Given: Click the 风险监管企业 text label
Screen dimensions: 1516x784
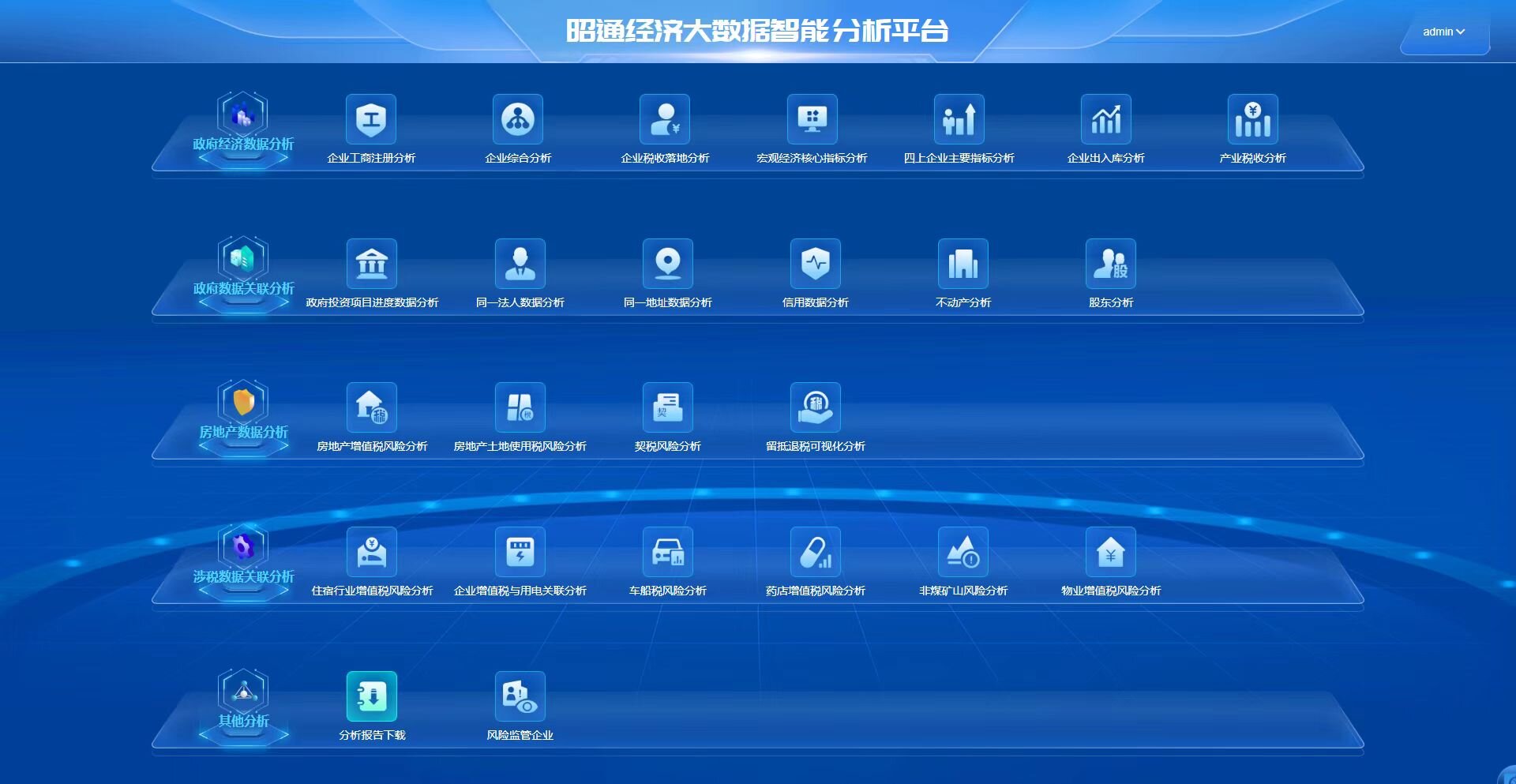Looking at the screenshot, I should coord(520,735).
